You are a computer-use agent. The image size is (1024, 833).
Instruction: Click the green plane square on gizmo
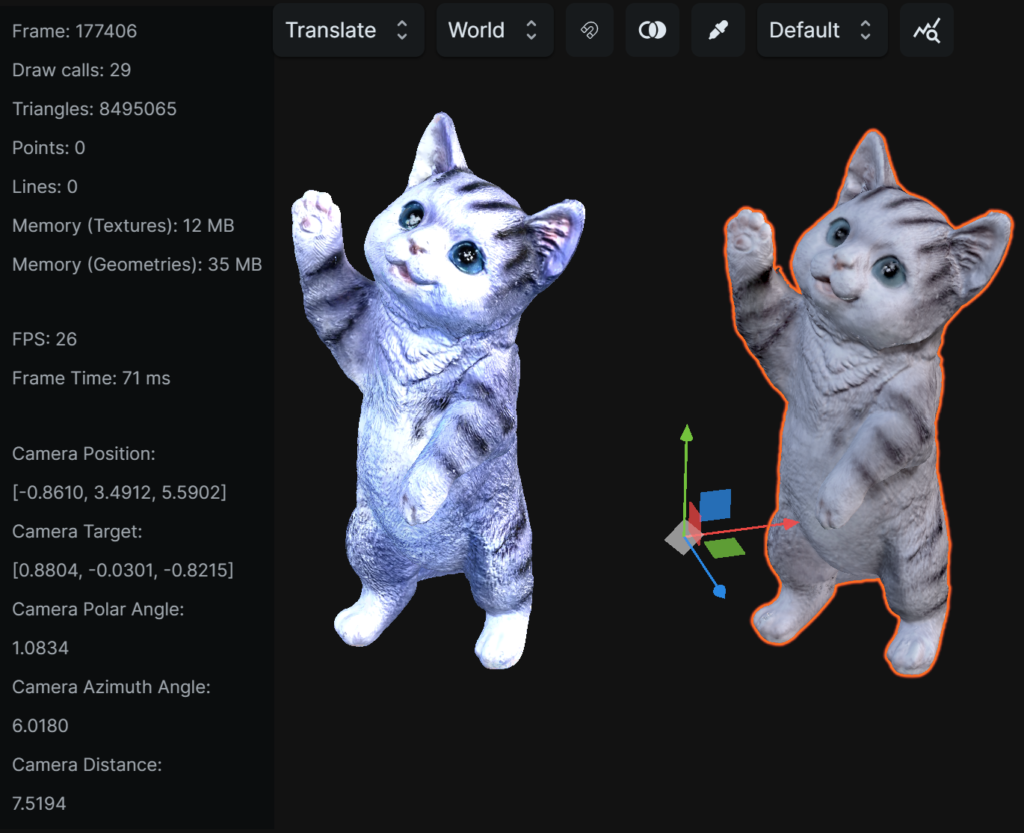pyautogui.click(x=725, y=548)
